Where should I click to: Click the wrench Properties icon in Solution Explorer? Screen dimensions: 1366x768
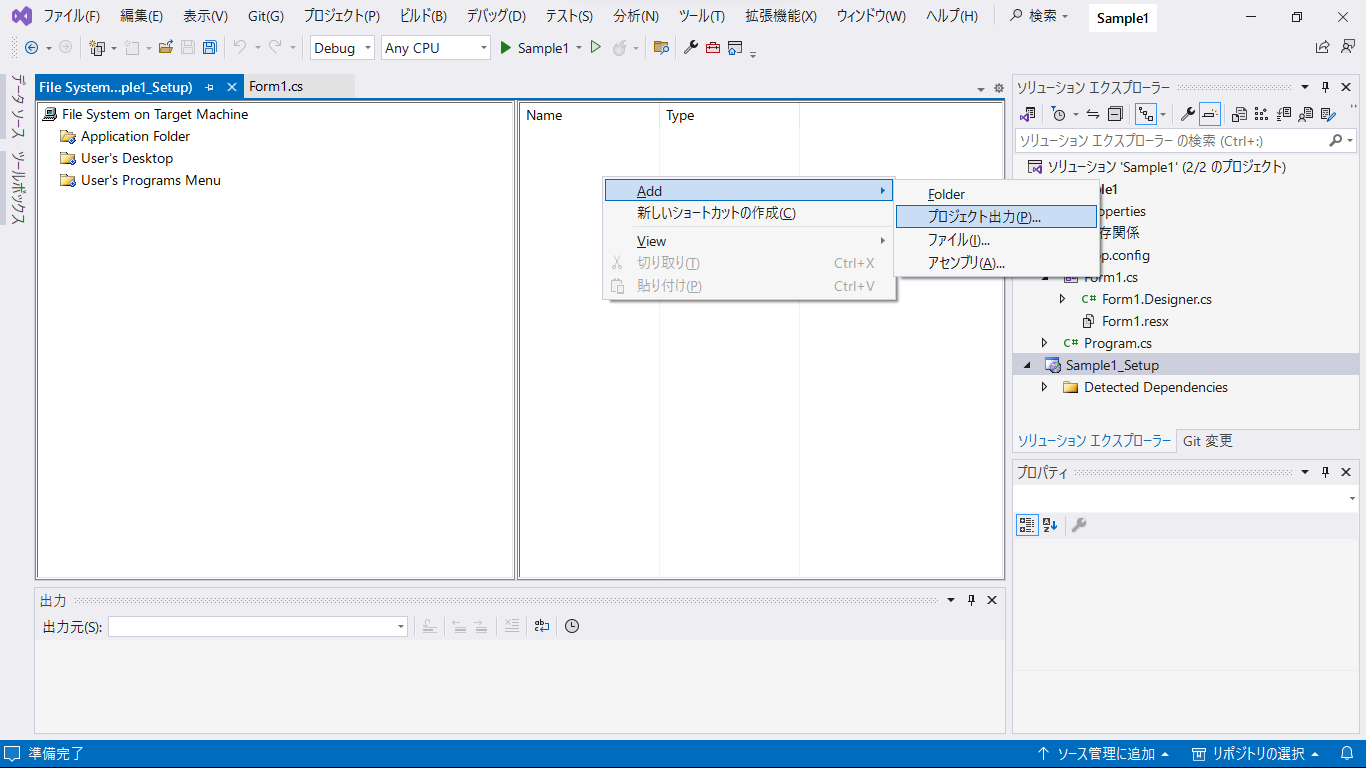tap(1187, 114)
